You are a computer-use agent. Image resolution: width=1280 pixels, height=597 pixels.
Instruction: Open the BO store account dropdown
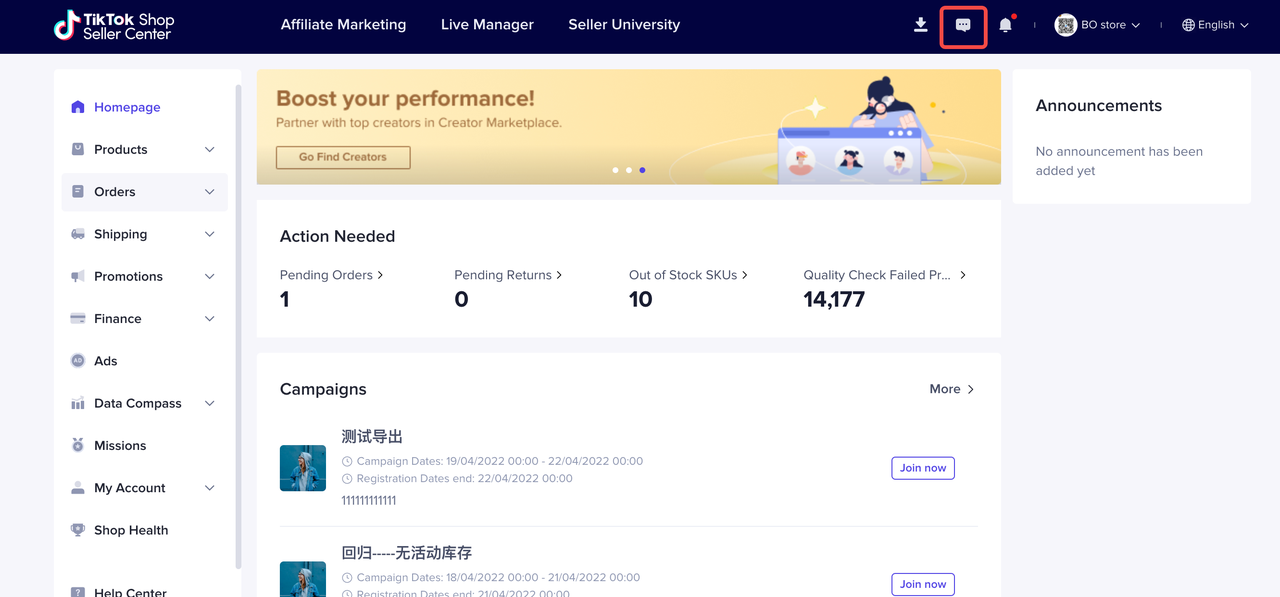[1098, 25]
